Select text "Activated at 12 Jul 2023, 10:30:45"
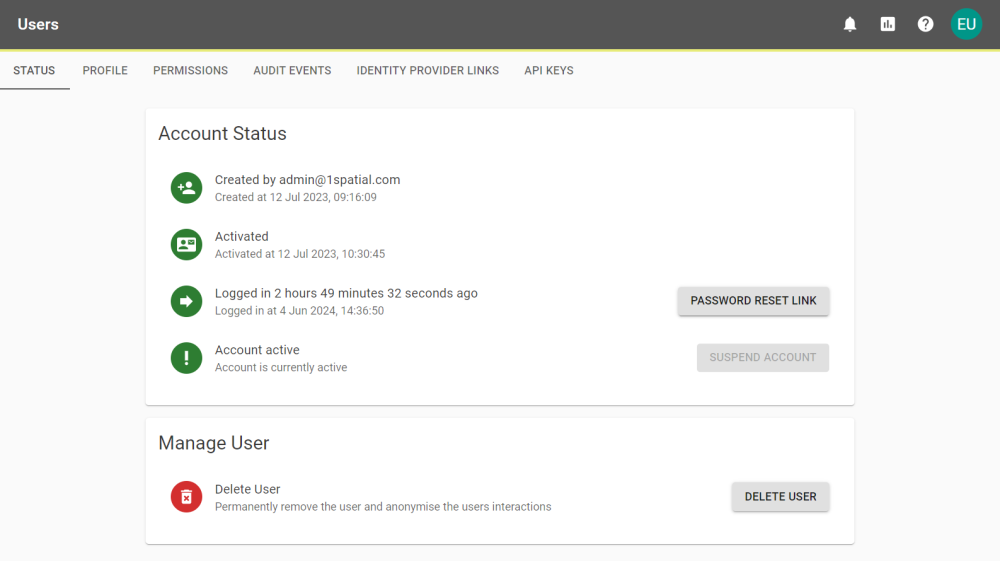 (x=300, y=254)
